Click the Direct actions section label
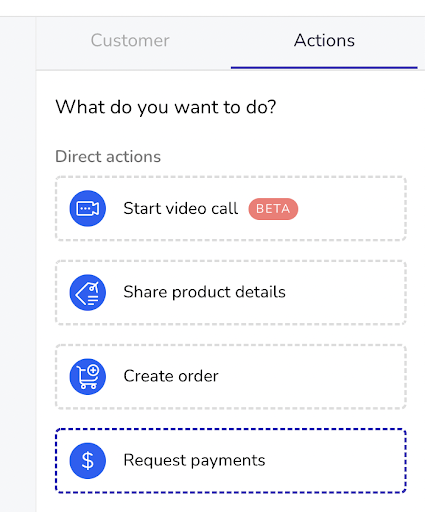 pyautogui.click(x=108, y=156)
